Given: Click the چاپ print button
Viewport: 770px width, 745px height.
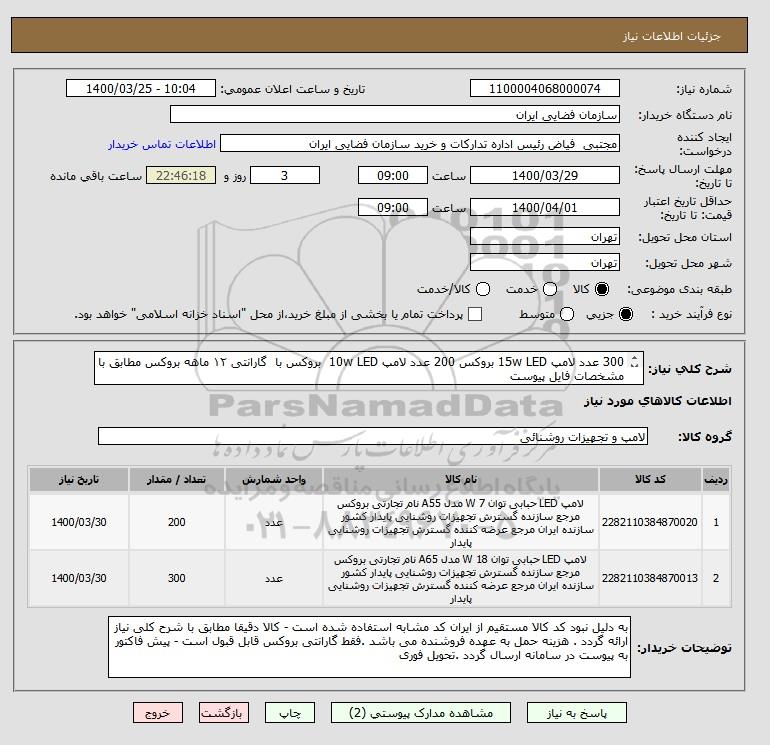Looking at the screenshot, I should click(290, 713).
